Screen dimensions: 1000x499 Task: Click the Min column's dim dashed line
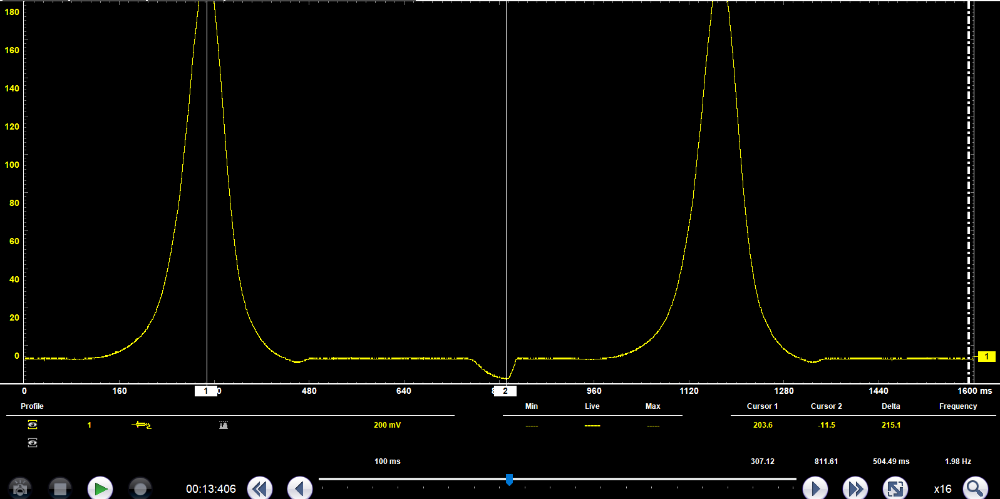click(532, 426)
